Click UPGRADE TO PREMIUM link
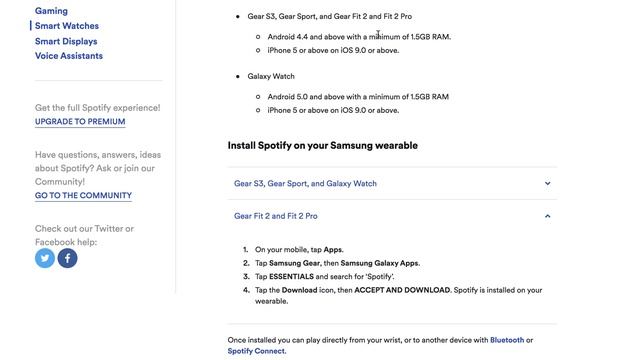Viewport: 640px width, 360px height. click(x=80, y=122)
